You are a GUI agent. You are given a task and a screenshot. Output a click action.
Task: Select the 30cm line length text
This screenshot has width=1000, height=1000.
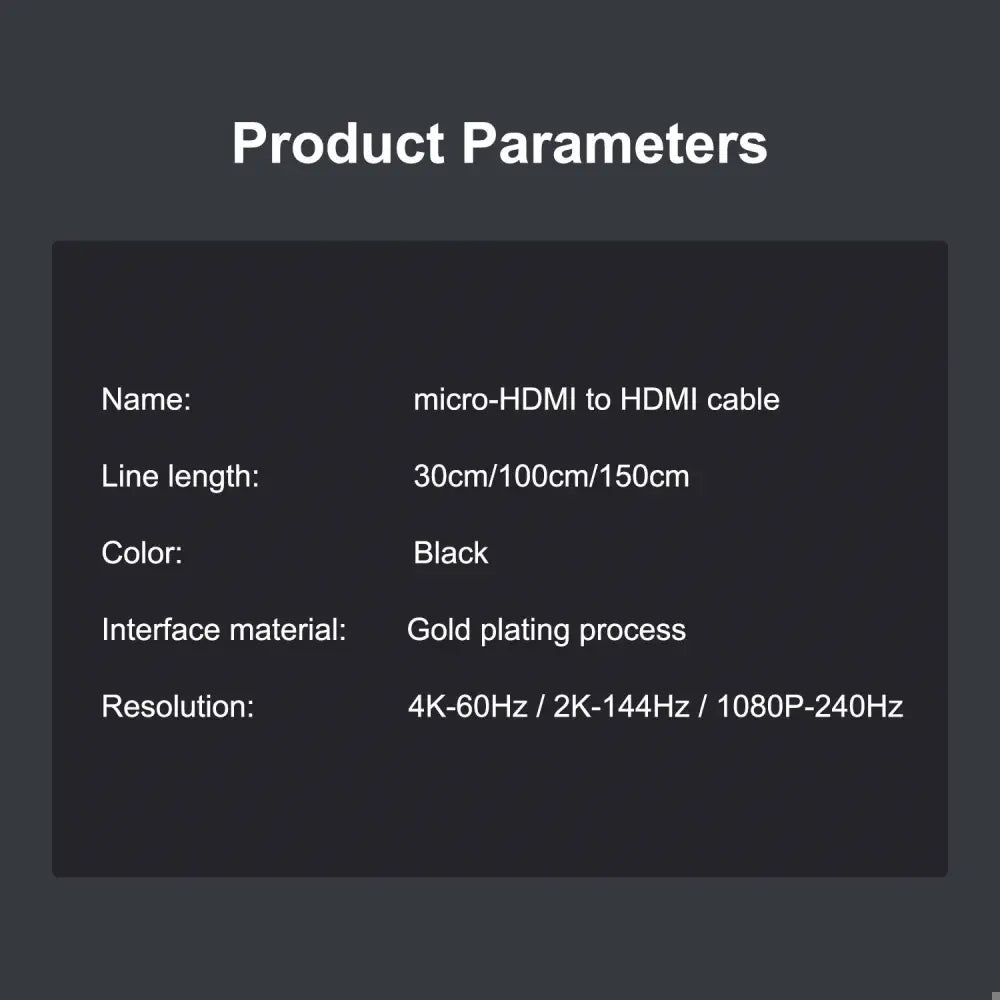[x=448, y=476]
